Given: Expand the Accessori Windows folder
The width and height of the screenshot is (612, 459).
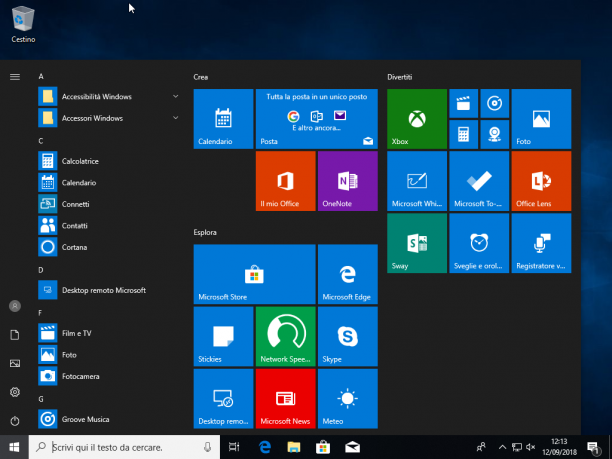Looking at the screenshot, I should click(109, 118).
